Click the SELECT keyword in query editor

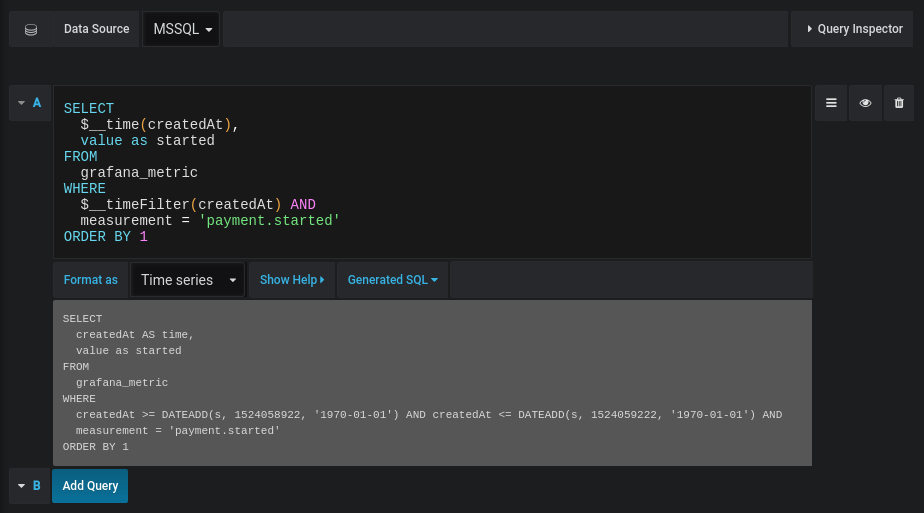pos(89,108)
